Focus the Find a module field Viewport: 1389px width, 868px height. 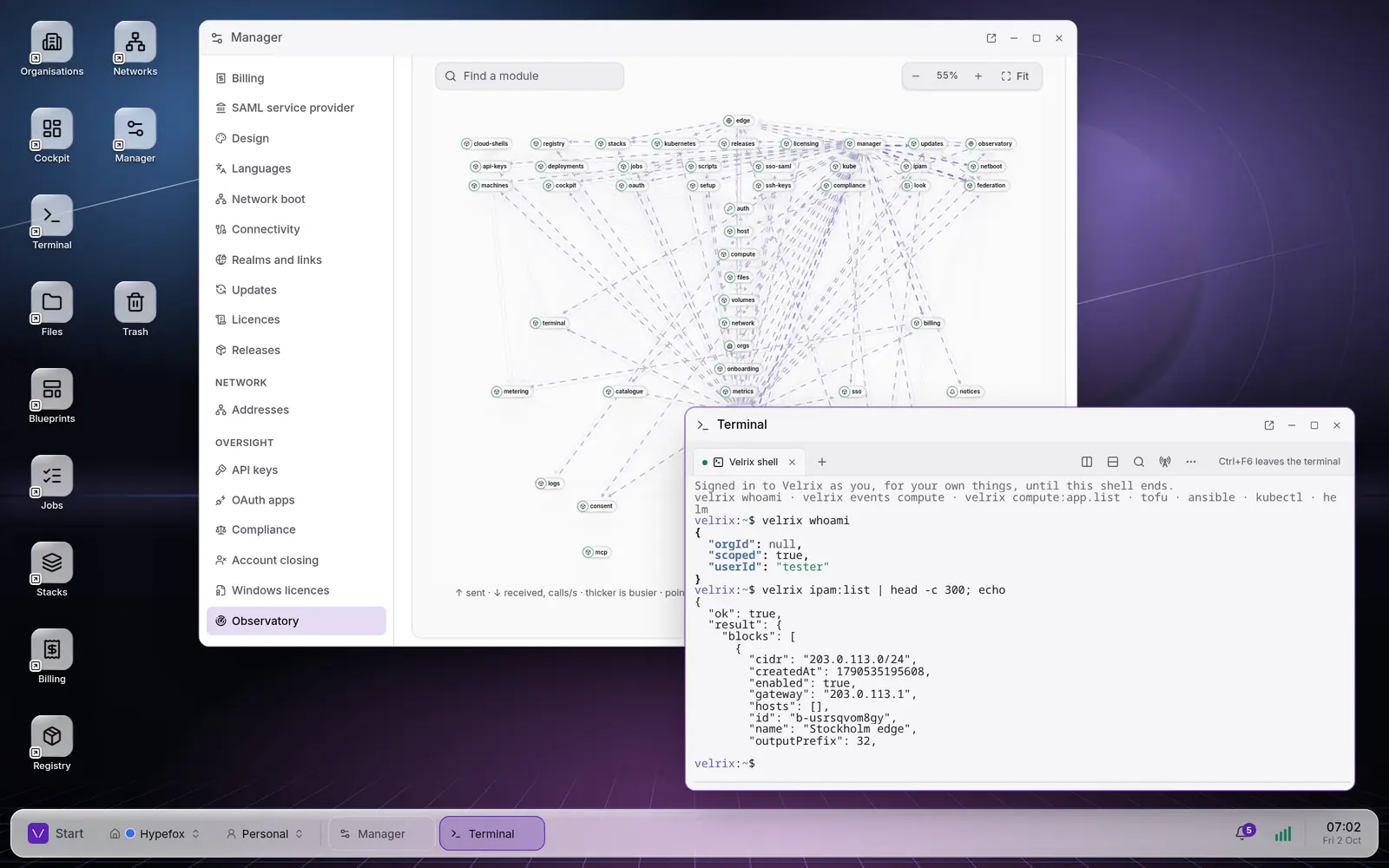point(530,76)
